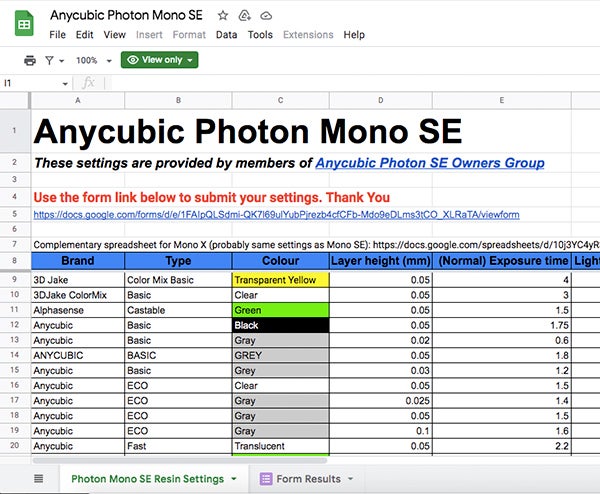Select column B header
Image resolution: width=600 pixels, height=494 pixels.
(x=178, y=100)
